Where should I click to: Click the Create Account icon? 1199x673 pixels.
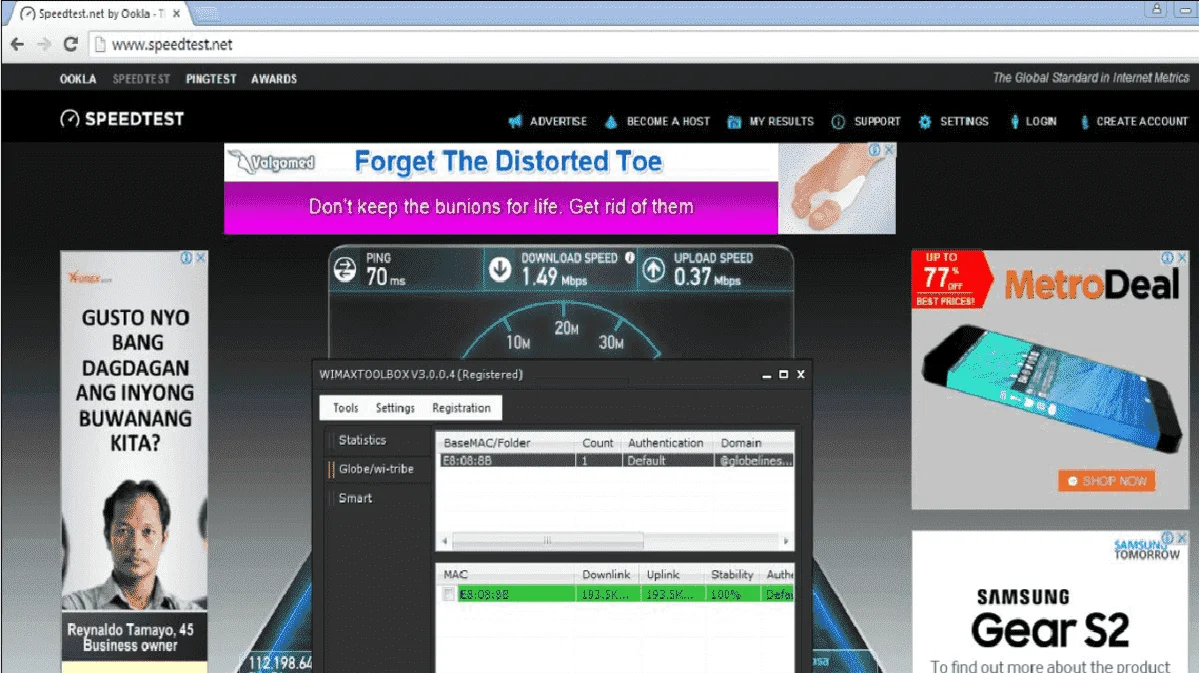pos(1084,121)
